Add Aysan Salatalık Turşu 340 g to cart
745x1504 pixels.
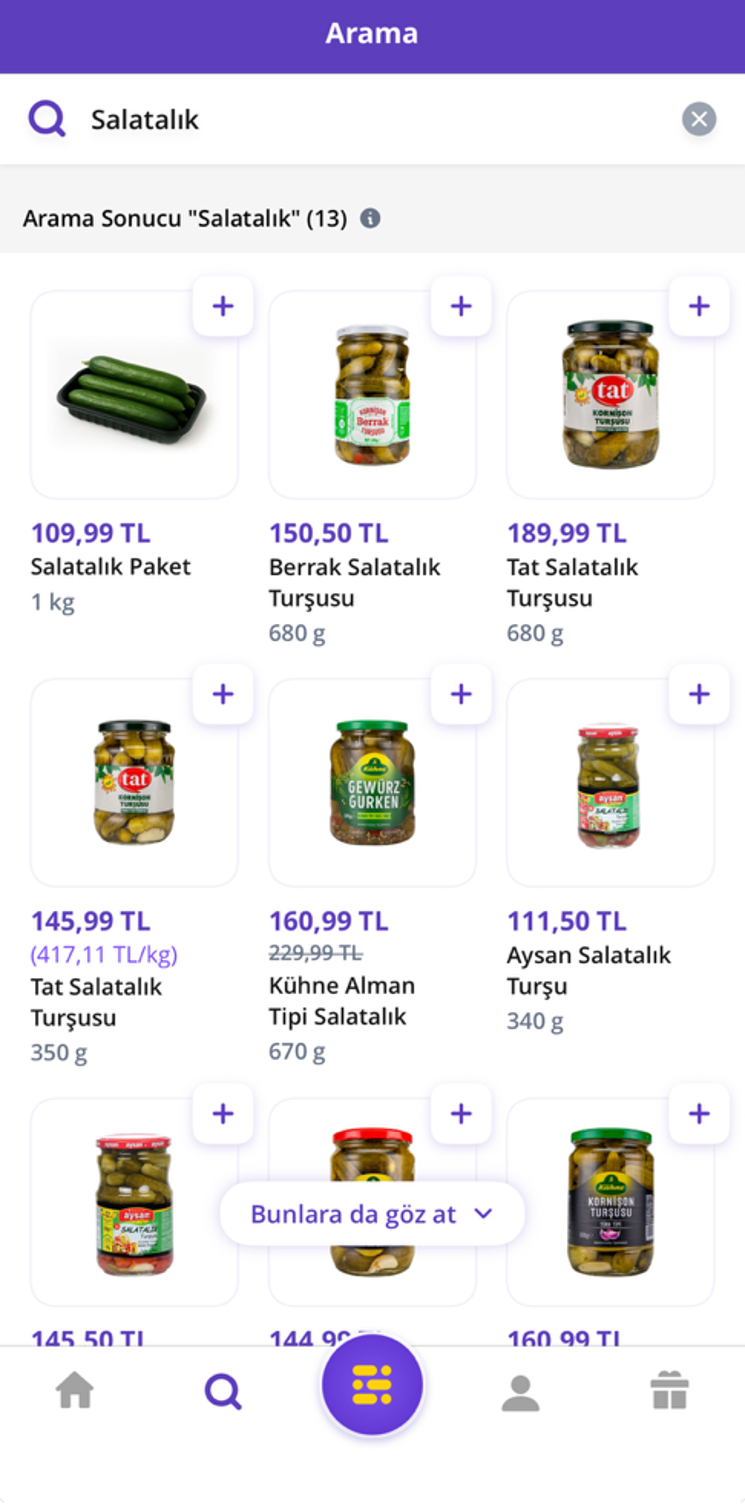click(x=699, y=694)
